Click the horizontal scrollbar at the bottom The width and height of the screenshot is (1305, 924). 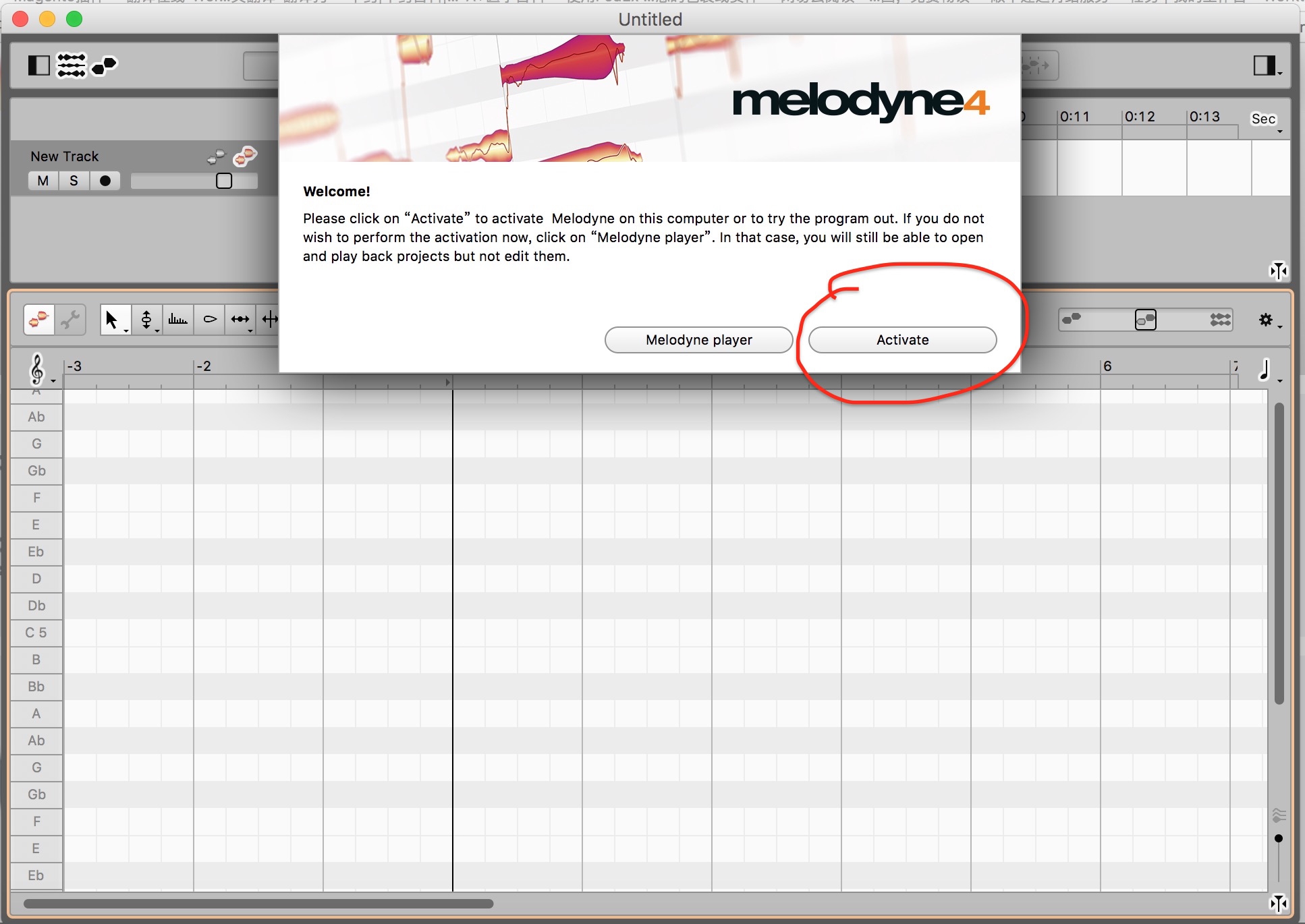(x=258, y=903)
